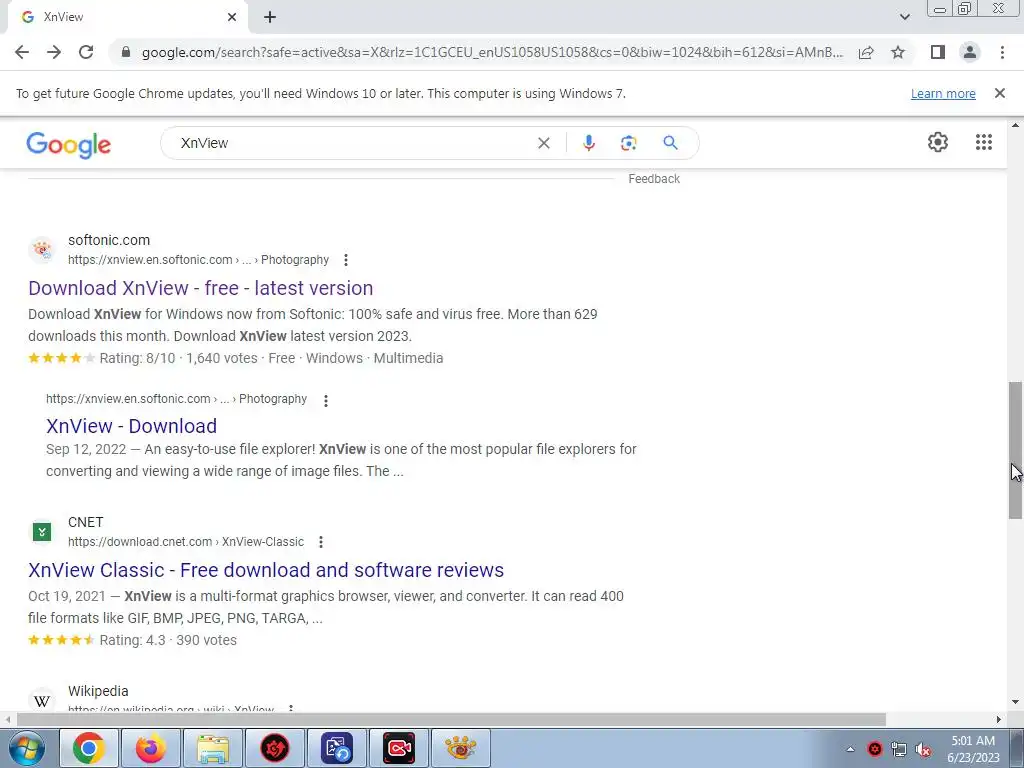The height and width of the screenshot is (768, 1024).
Task: Click the horizontal scrollbar thumb
Action: click(x=451, y=720)
